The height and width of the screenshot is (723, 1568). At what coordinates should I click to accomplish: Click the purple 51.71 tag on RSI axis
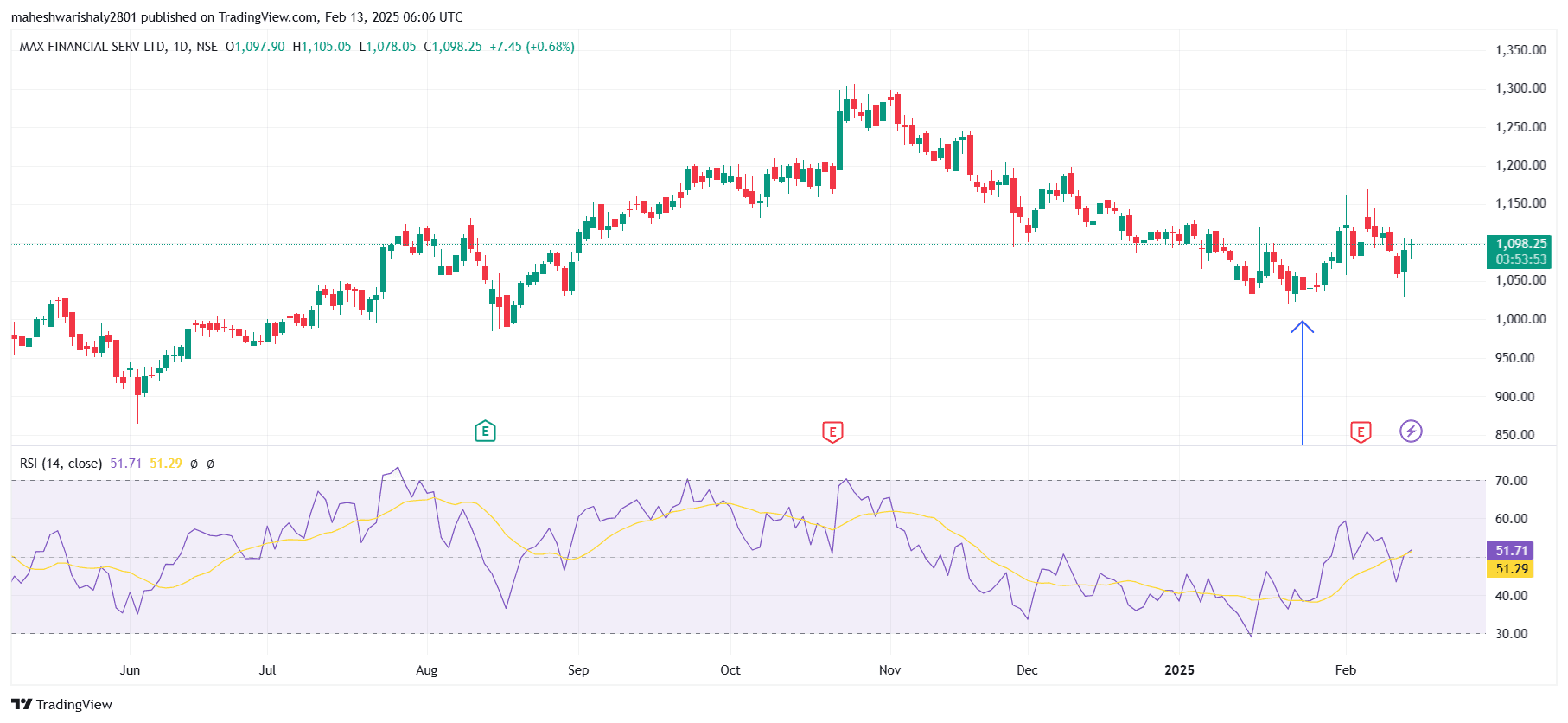pos(1509,550)
